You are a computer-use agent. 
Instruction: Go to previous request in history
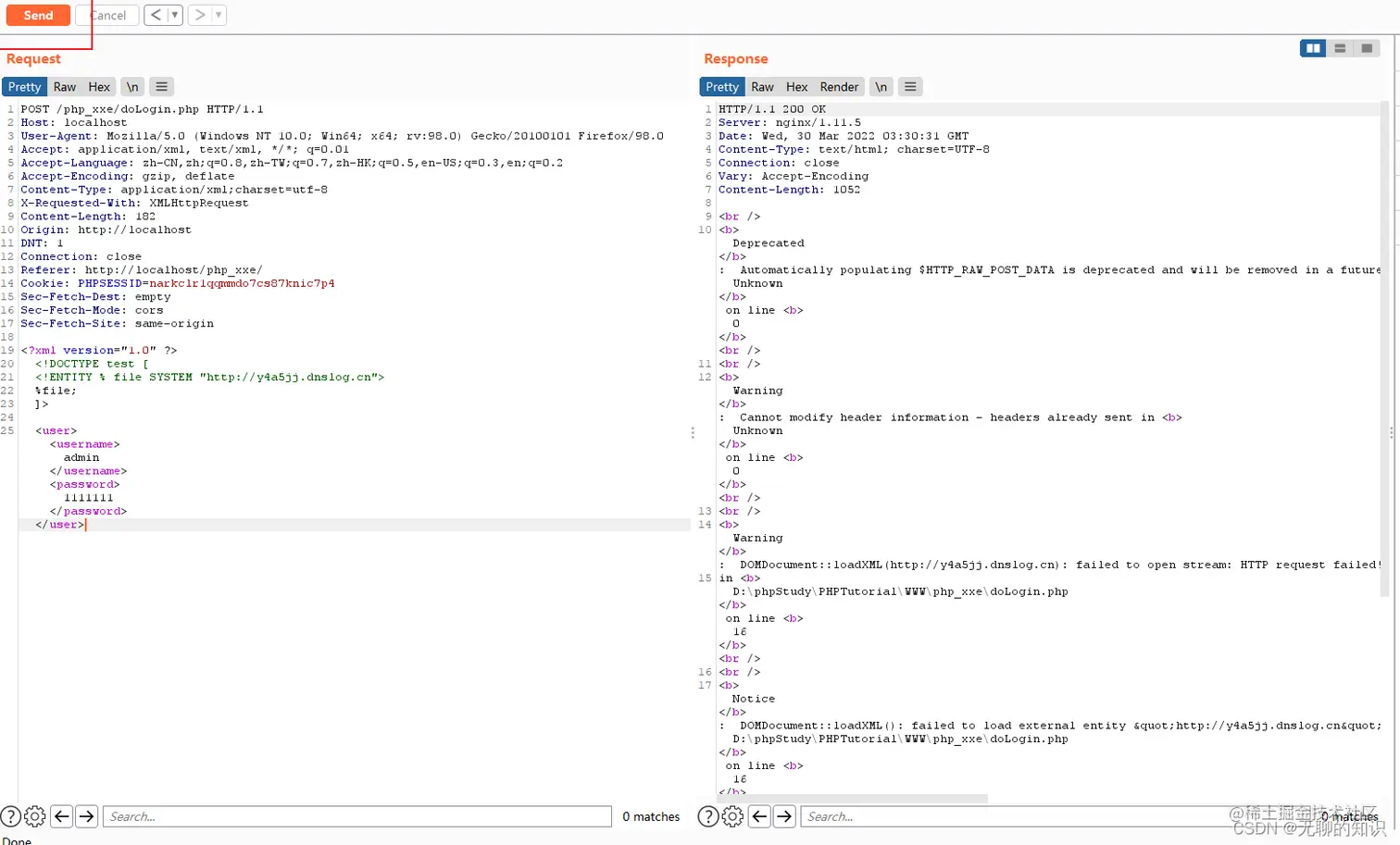point(156,15)
